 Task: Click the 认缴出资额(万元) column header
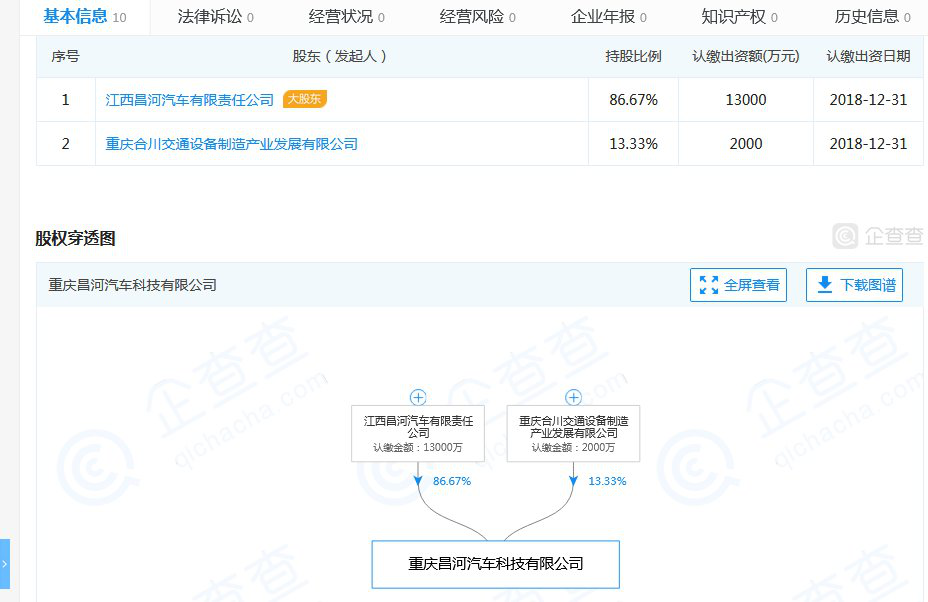coord(746,56)
